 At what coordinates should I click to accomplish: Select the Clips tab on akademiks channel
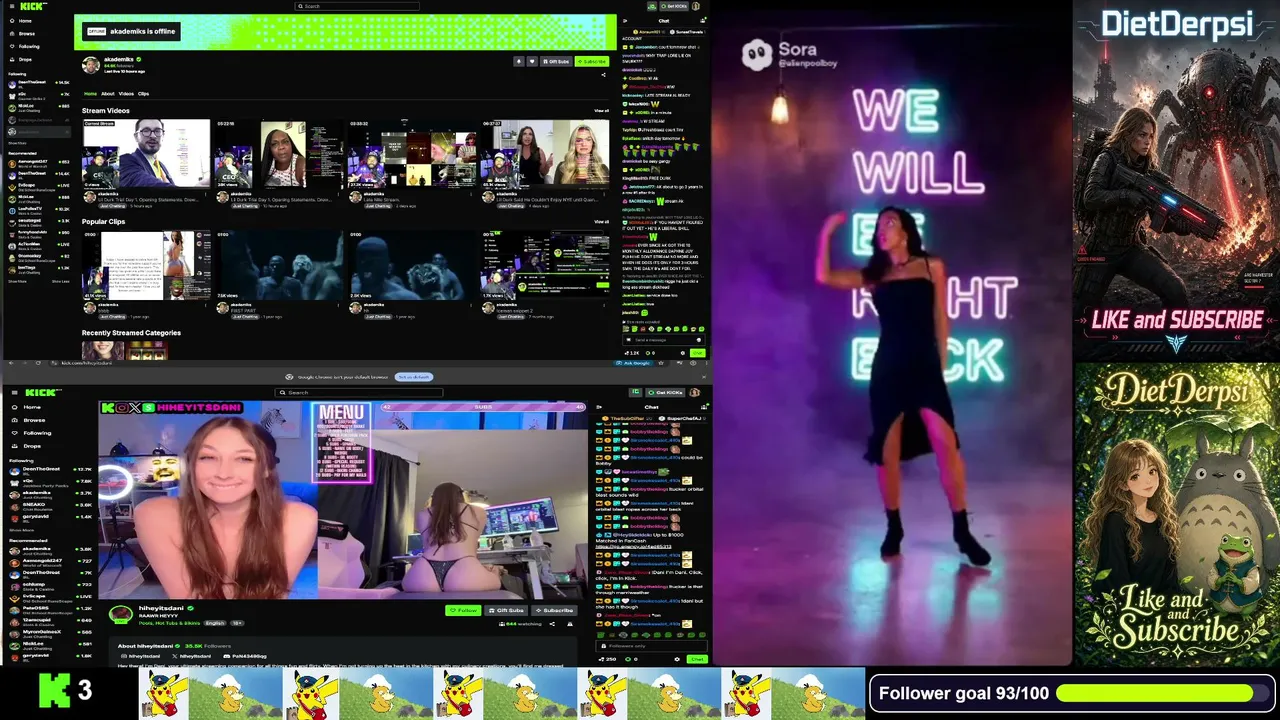pyautogui.click(x=143, y=94)
